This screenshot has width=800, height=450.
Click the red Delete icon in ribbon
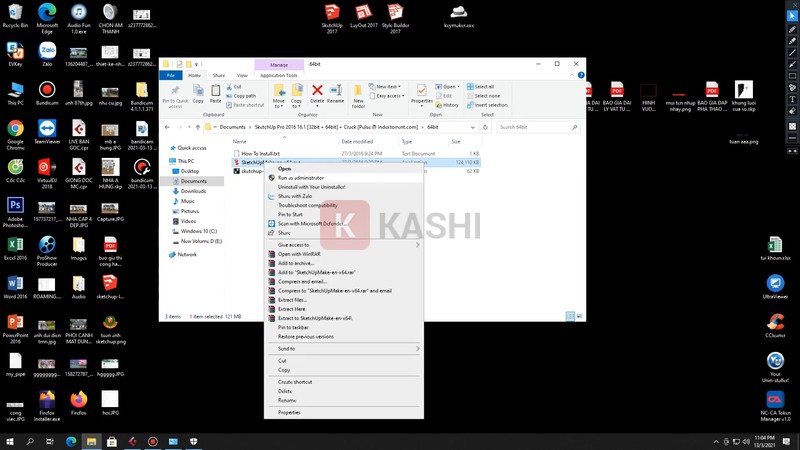point(317,93)
